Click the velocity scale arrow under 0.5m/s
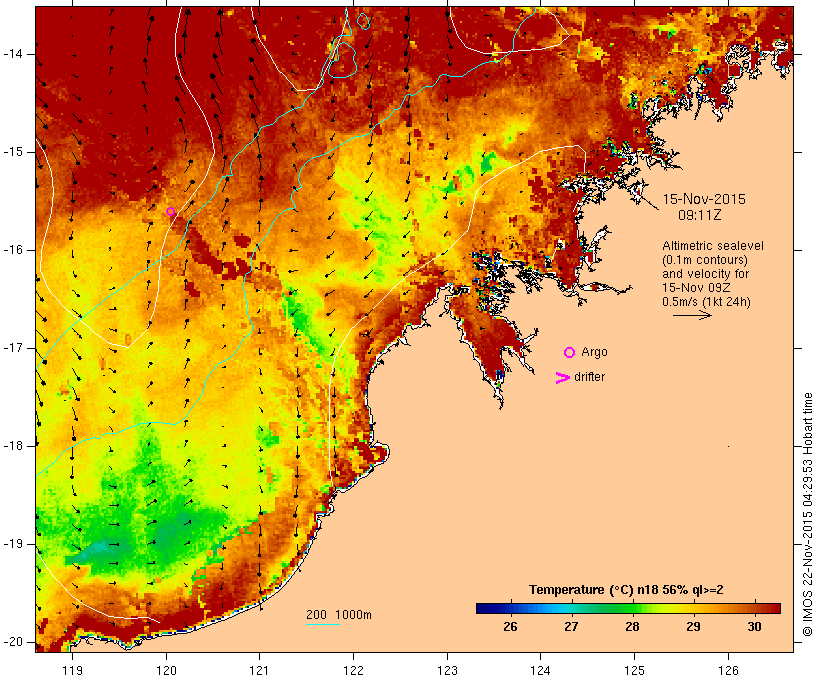The height and width of the screenshot is (680, 820). (692, 315)
